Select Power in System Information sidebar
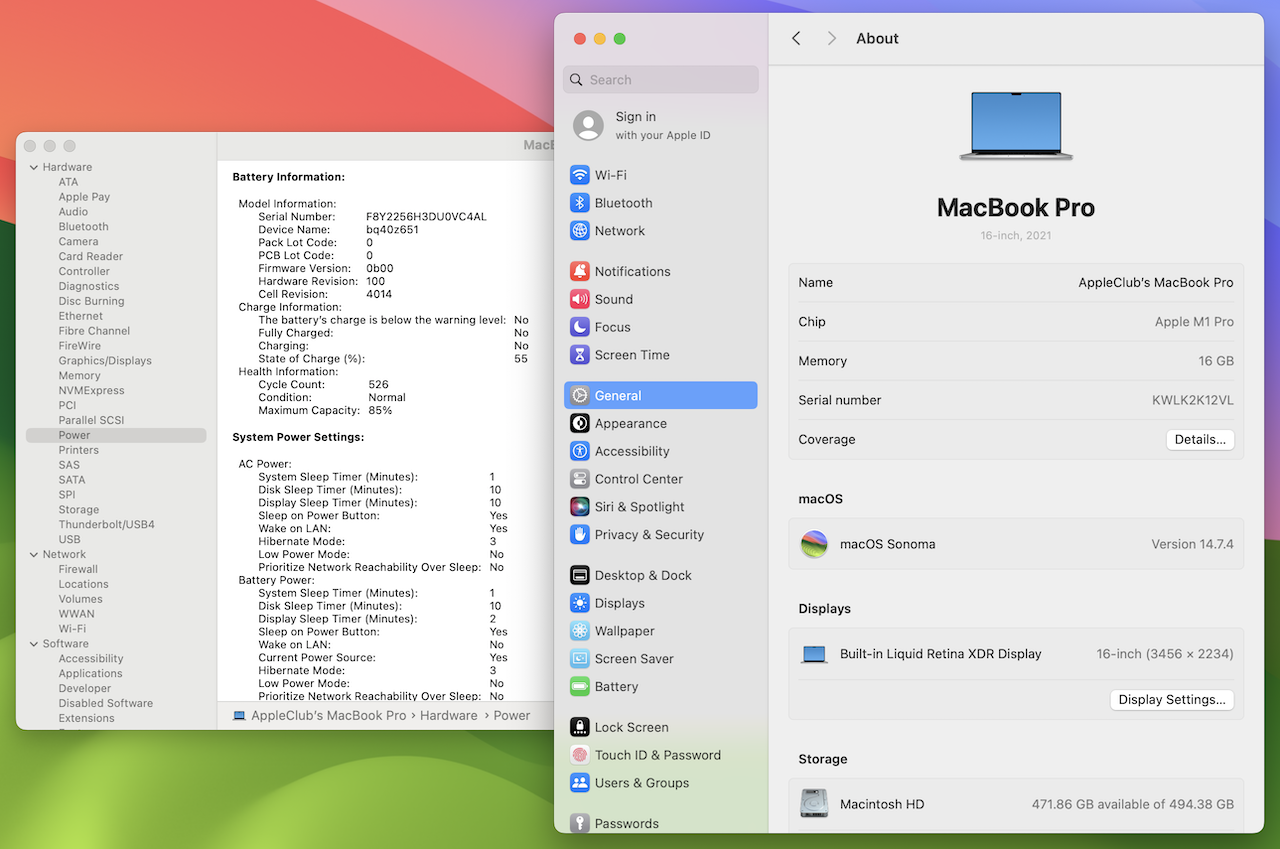Screen dimensions: 1280x849 pyautogui.click(x=116, y=435)
